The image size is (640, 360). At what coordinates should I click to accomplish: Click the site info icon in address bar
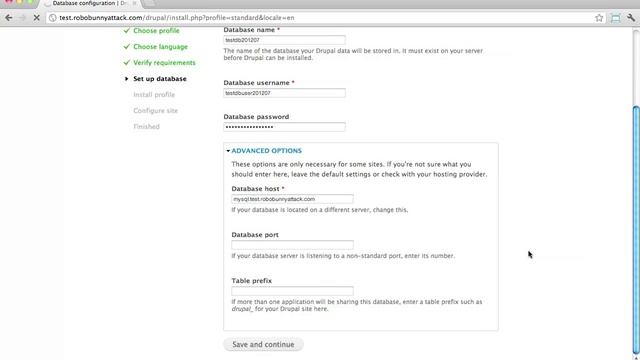[53, 18]
